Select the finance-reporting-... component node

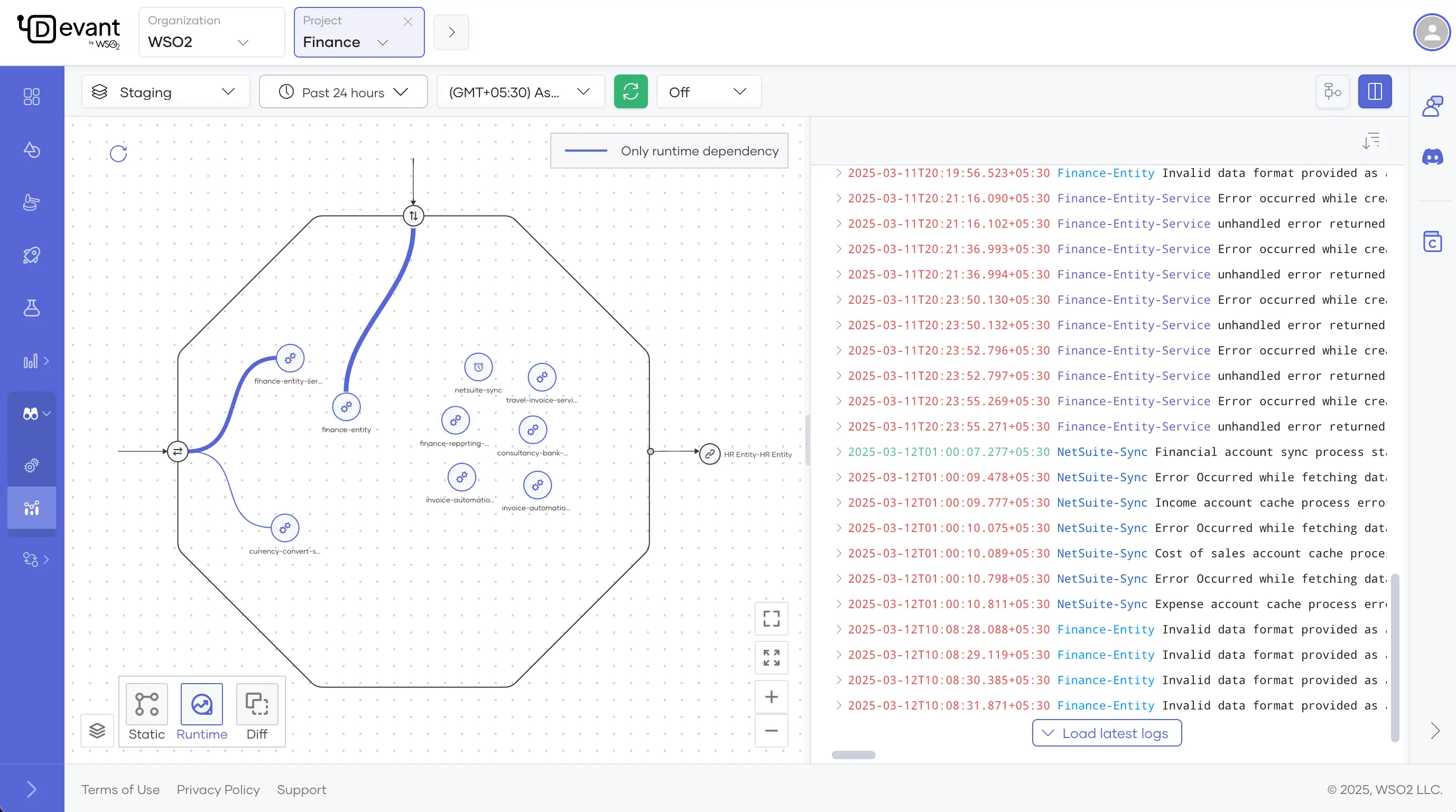click(456, 421)
